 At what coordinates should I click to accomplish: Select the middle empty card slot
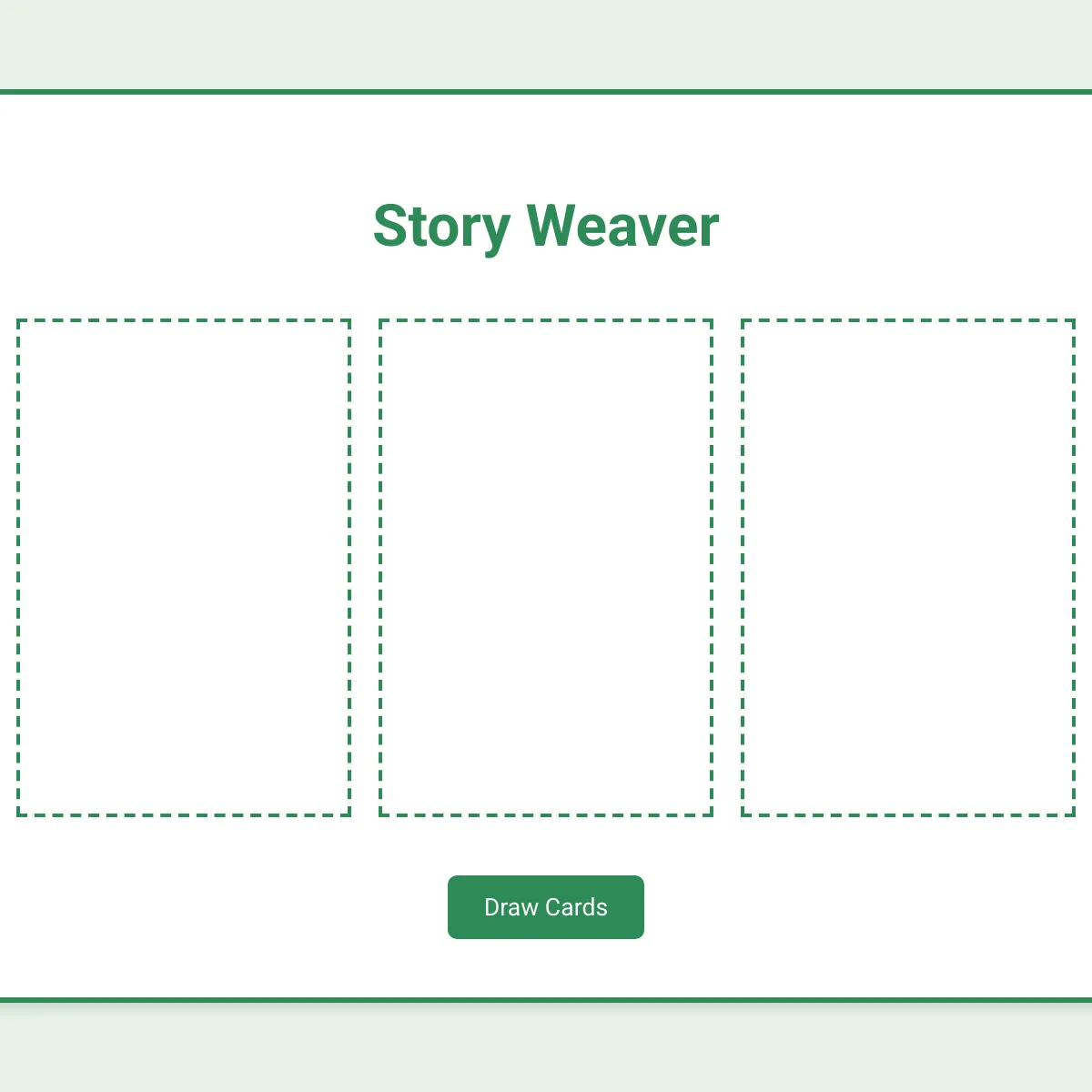tap(546, 568)
